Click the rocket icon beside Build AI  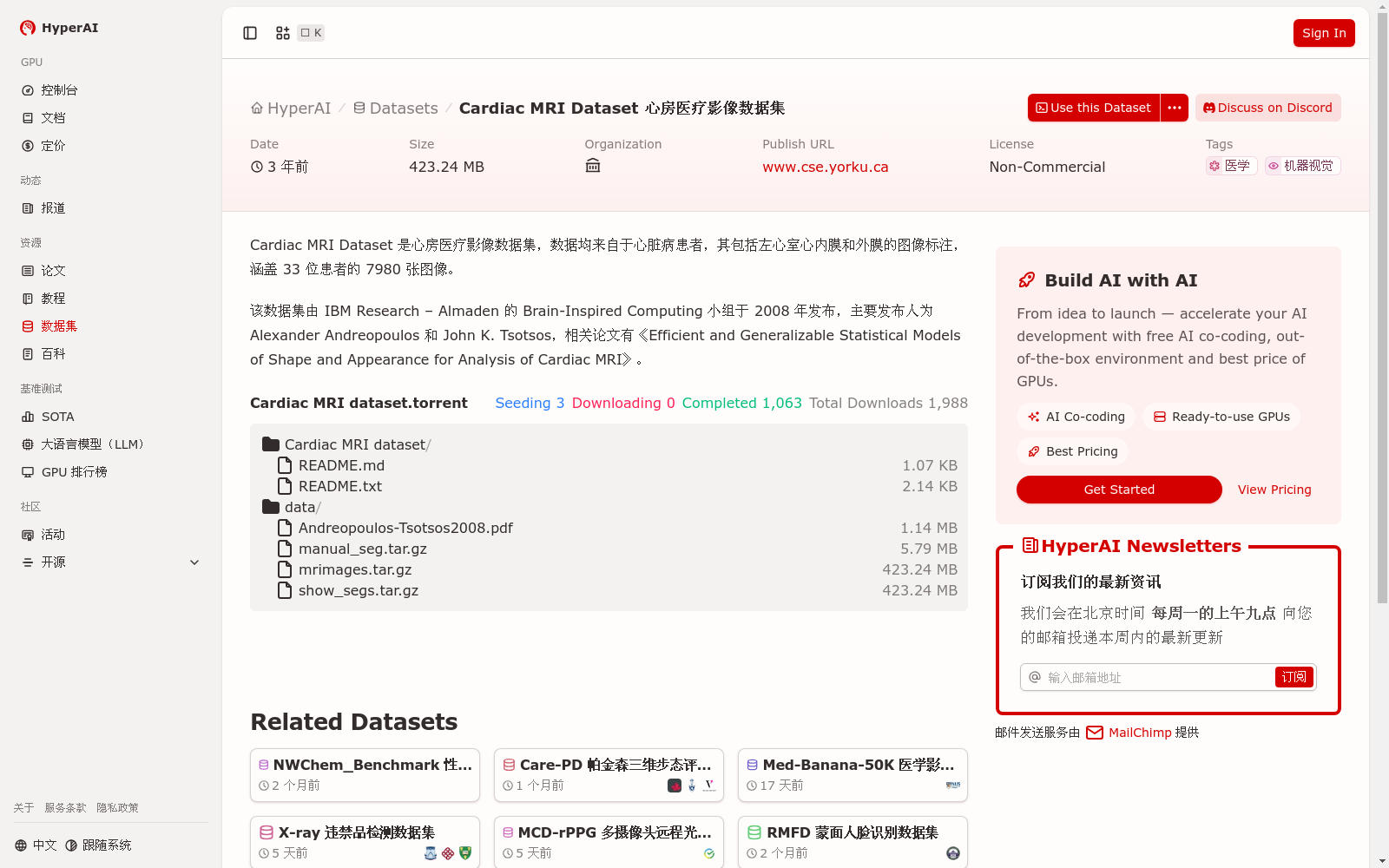[x=1027, y=280]
